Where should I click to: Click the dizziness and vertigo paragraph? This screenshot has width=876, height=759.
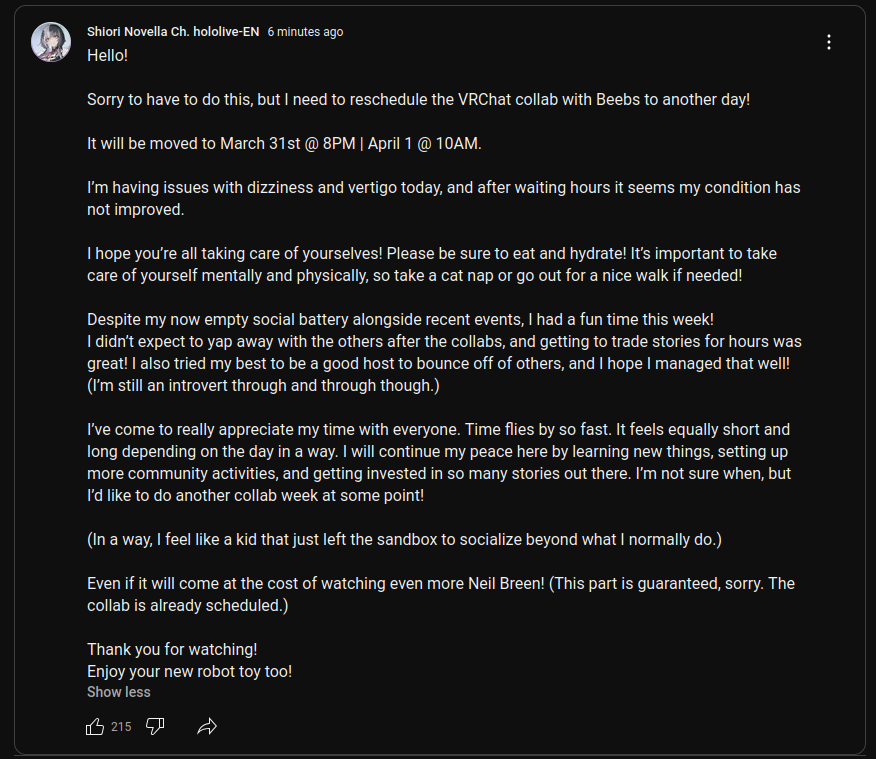(443, 198)
